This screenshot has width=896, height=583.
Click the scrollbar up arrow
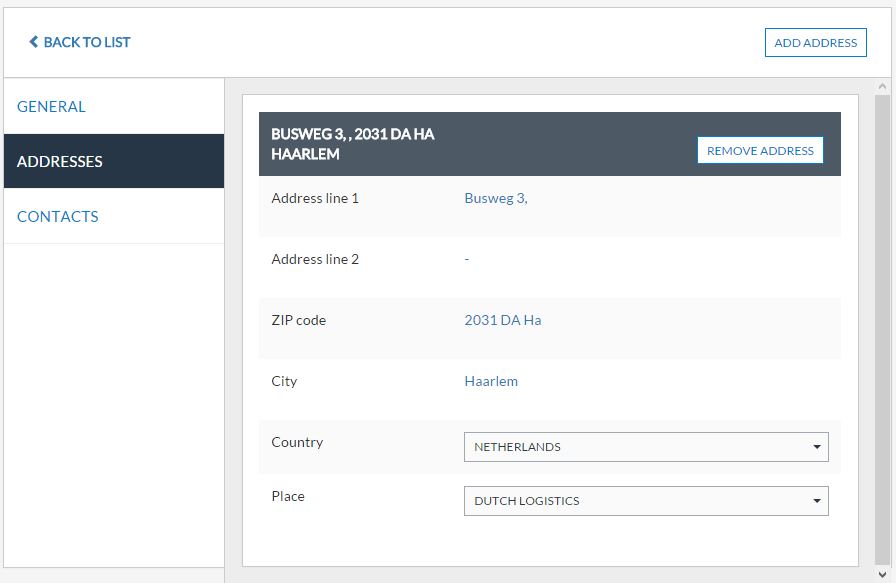click(883, 87)
